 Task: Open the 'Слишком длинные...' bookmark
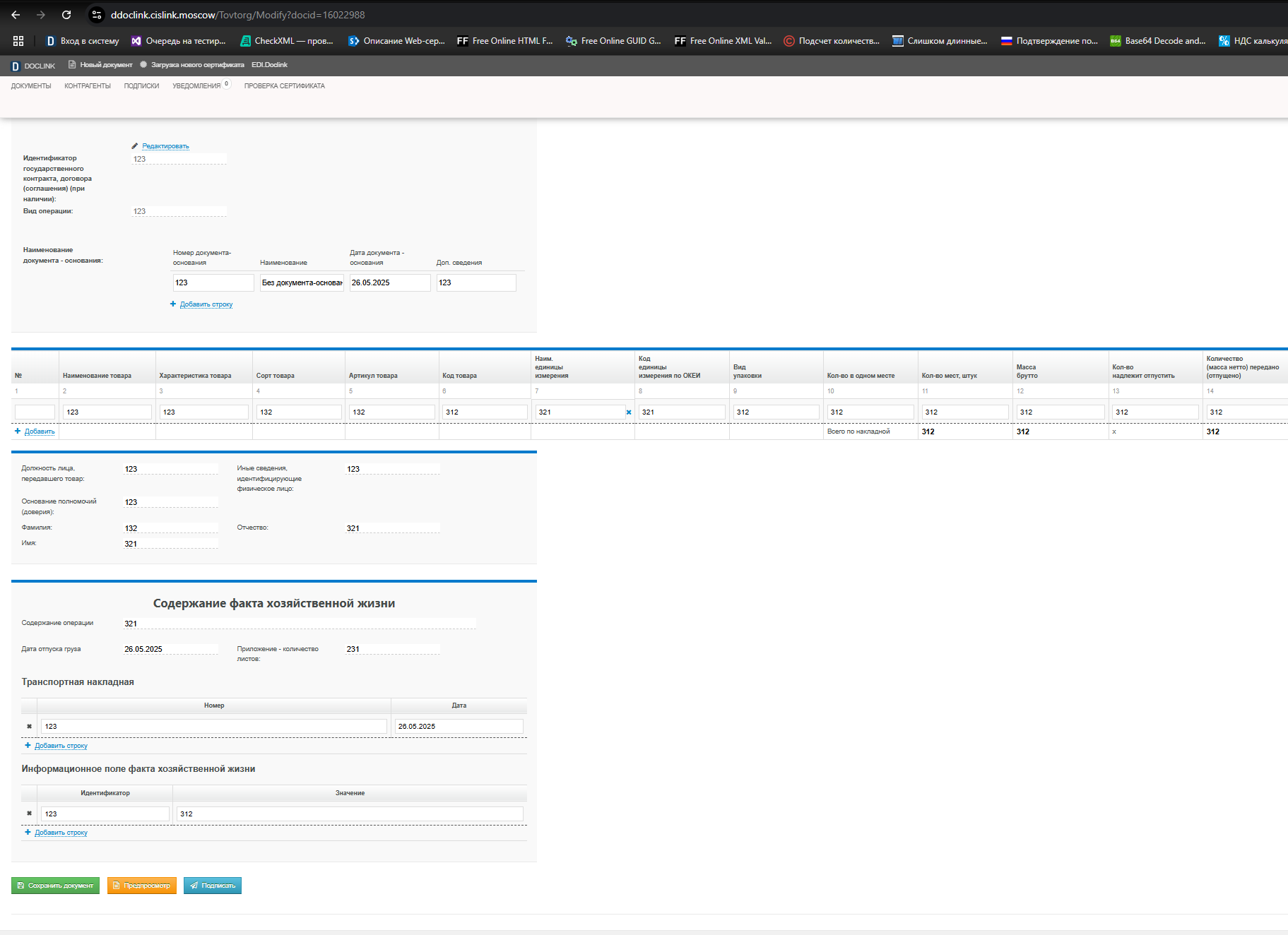(940, 41)
